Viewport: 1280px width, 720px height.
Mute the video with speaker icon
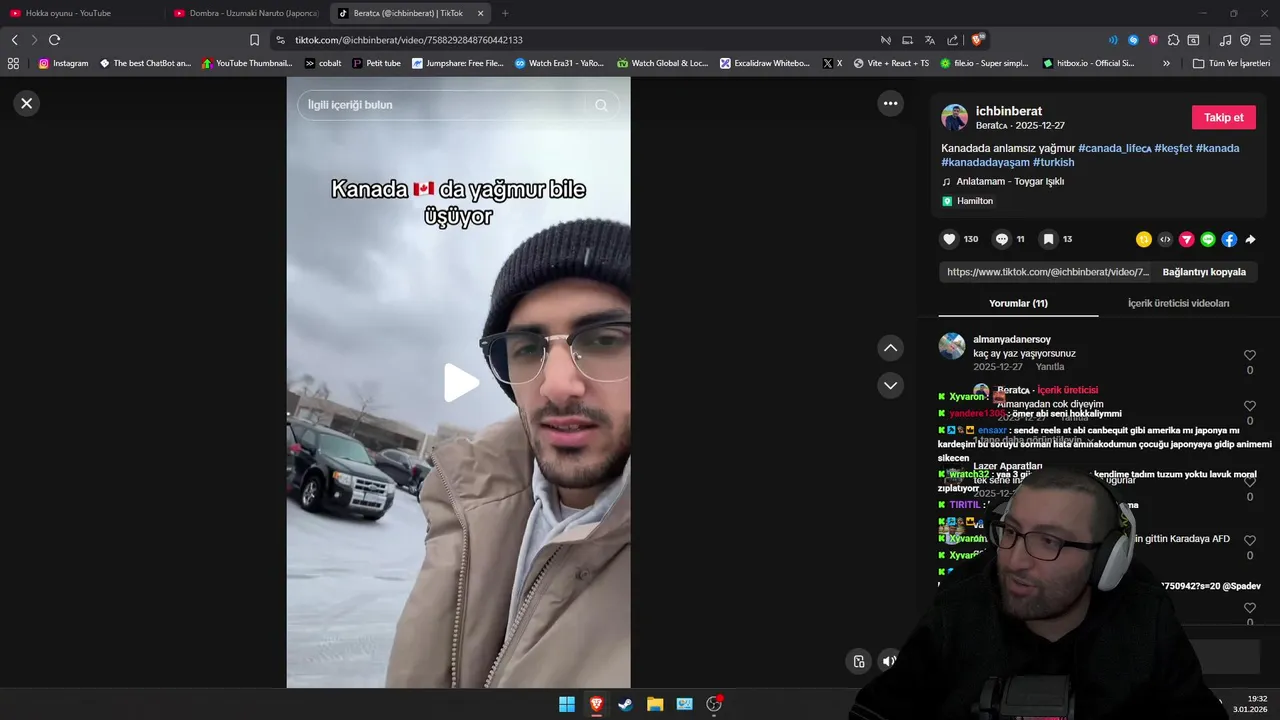(x=888, y=661)
